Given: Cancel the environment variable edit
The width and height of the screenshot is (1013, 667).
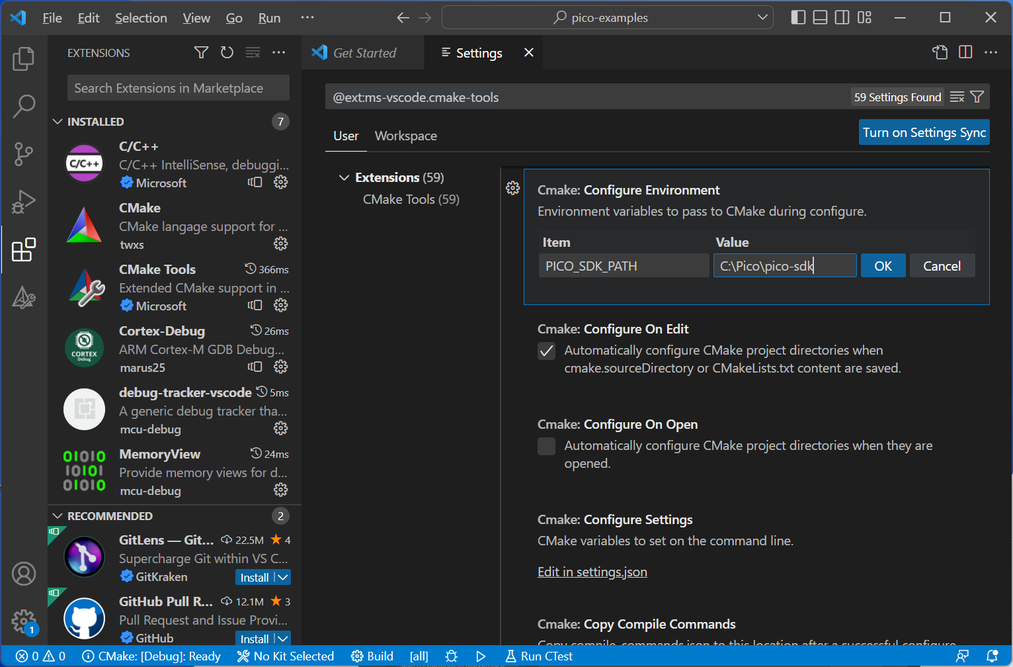Looking at the screenshot, I should click(942, 266).
